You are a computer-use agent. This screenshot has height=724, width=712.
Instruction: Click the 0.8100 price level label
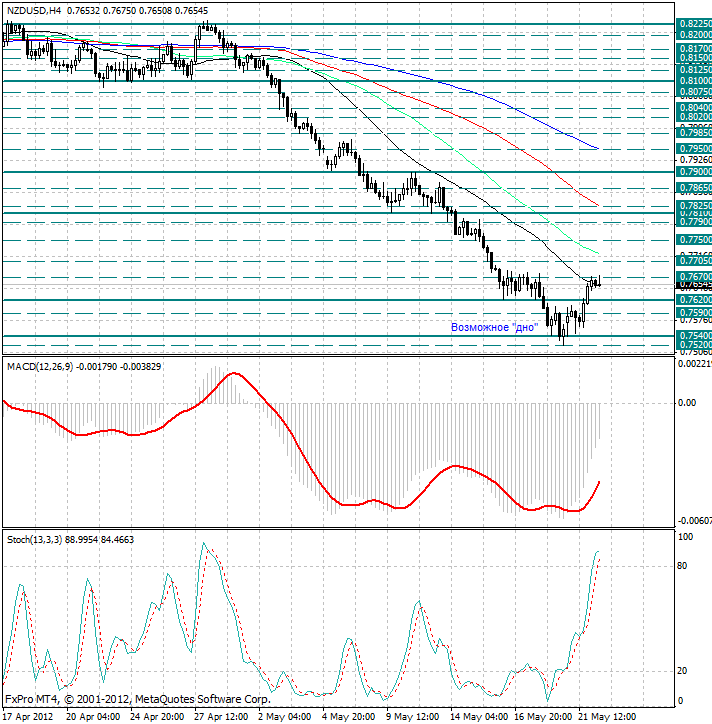click(694, 81)
